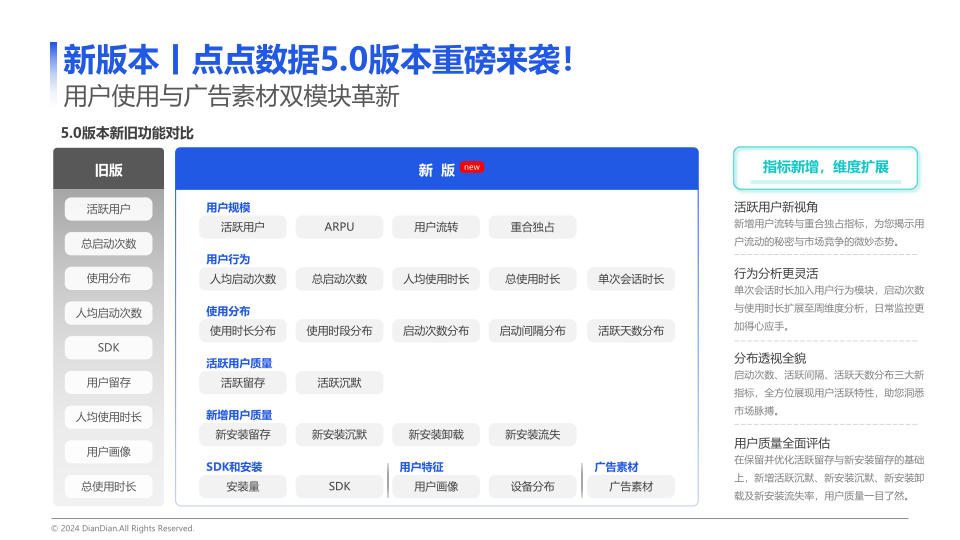The height and width of the screenshot is (540, 960).
Task: Click 活跃用户 under 用户规模
Action: point(242,227)
